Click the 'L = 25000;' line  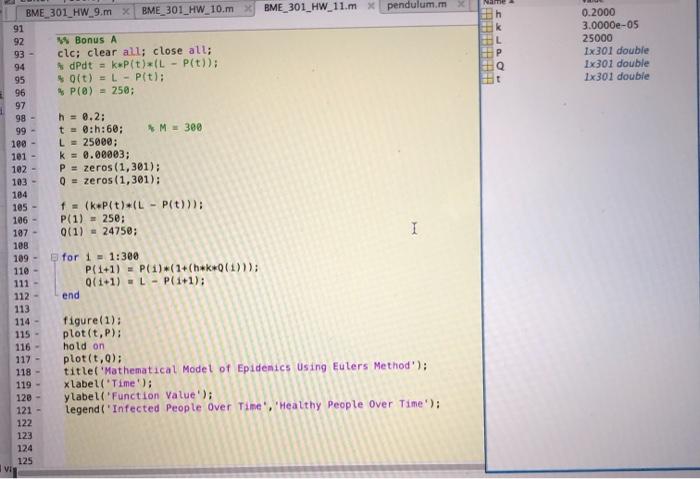[x=88, y=142]
